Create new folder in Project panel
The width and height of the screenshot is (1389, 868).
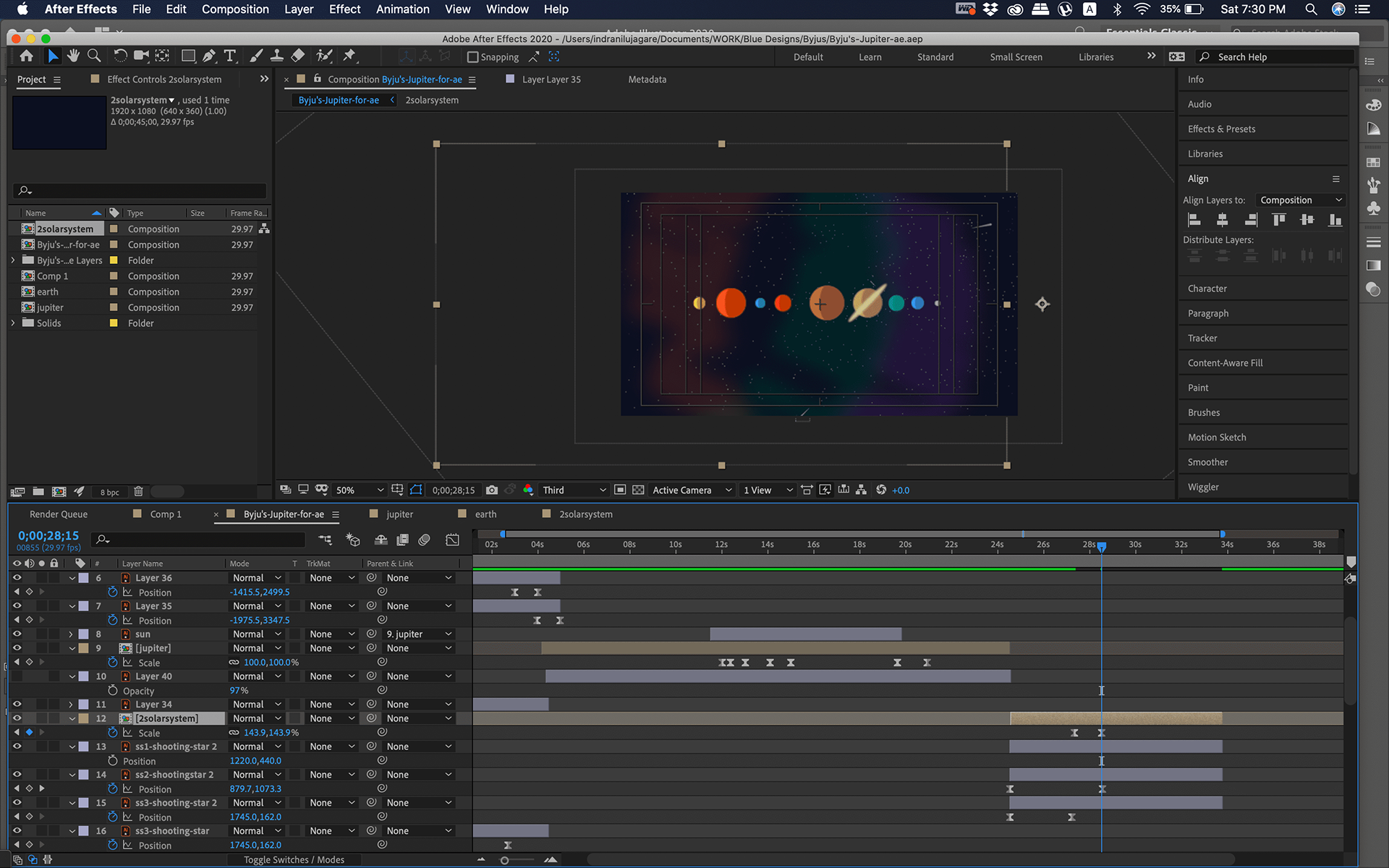38,491
